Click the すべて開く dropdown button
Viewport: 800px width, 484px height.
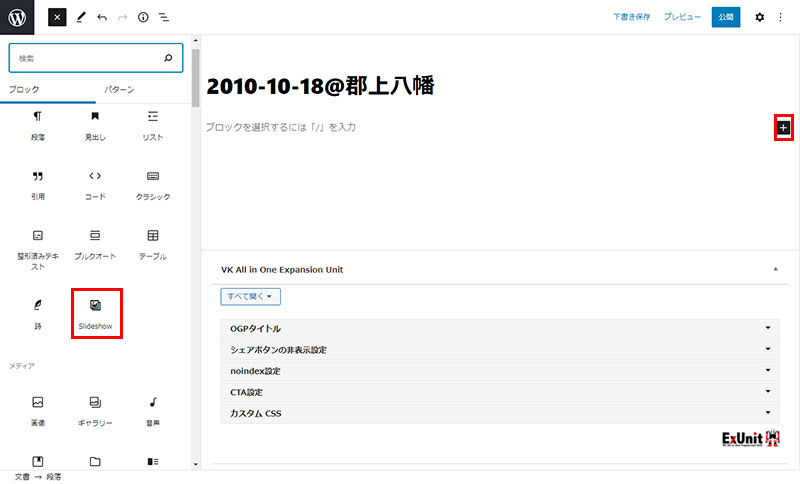click(250, 296)
